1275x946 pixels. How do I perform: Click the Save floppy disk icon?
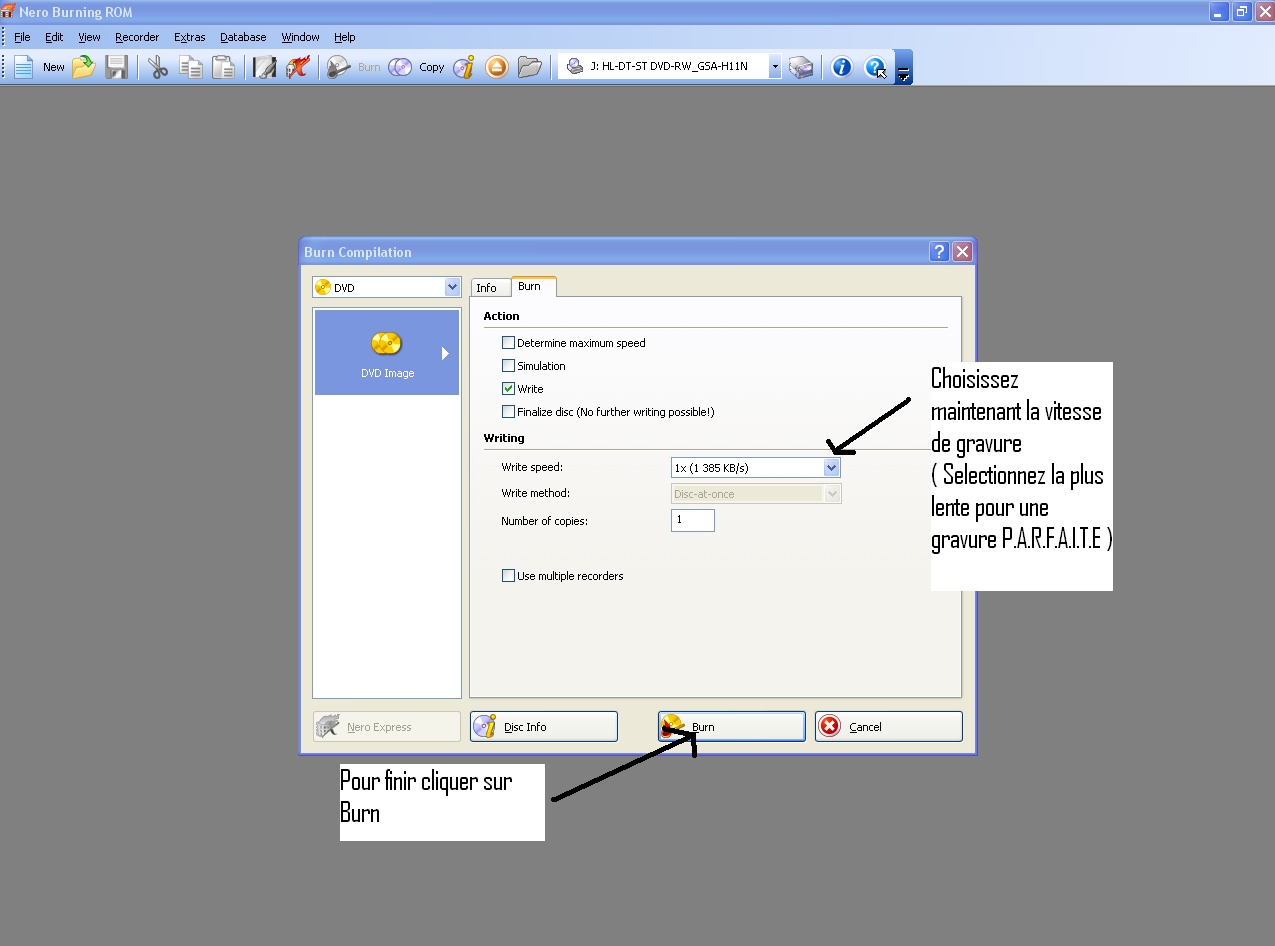click(117, 67)
